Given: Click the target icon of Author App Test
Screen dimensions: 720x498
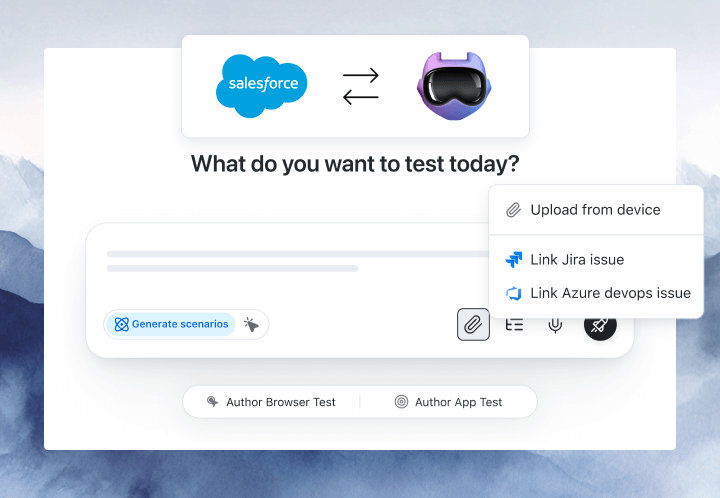Looking at the screenshot, I should [x=401, y=402].
